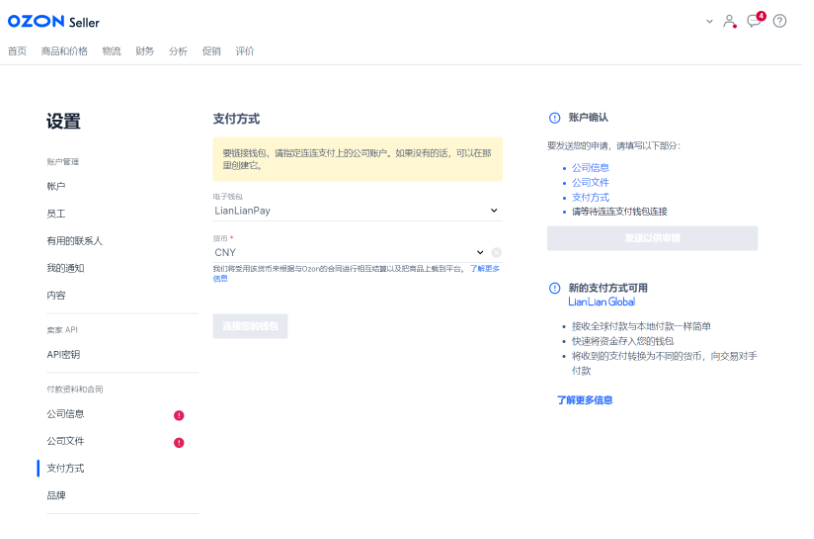
Task: Clear the CNY currency selection
Action: 496,252
